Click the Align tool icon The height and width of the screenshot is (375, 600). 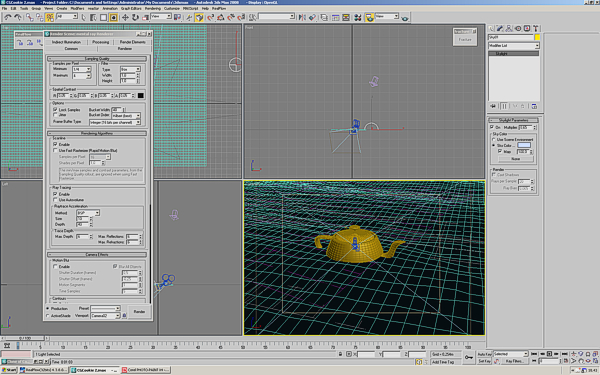[313, 17]
